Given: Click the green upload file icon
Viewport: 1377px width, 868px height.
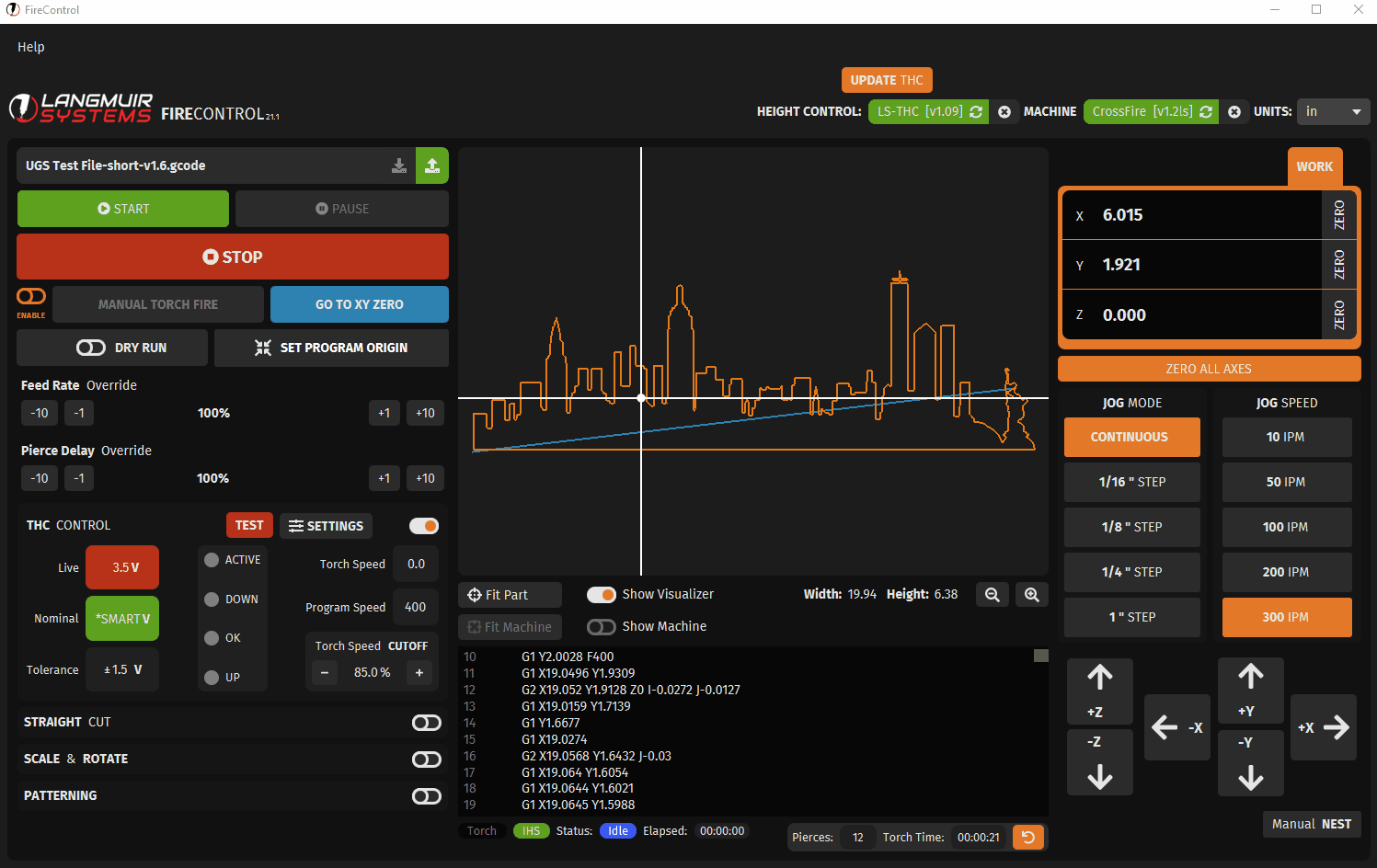Looking at the screenshot, I should coord(432,166).
